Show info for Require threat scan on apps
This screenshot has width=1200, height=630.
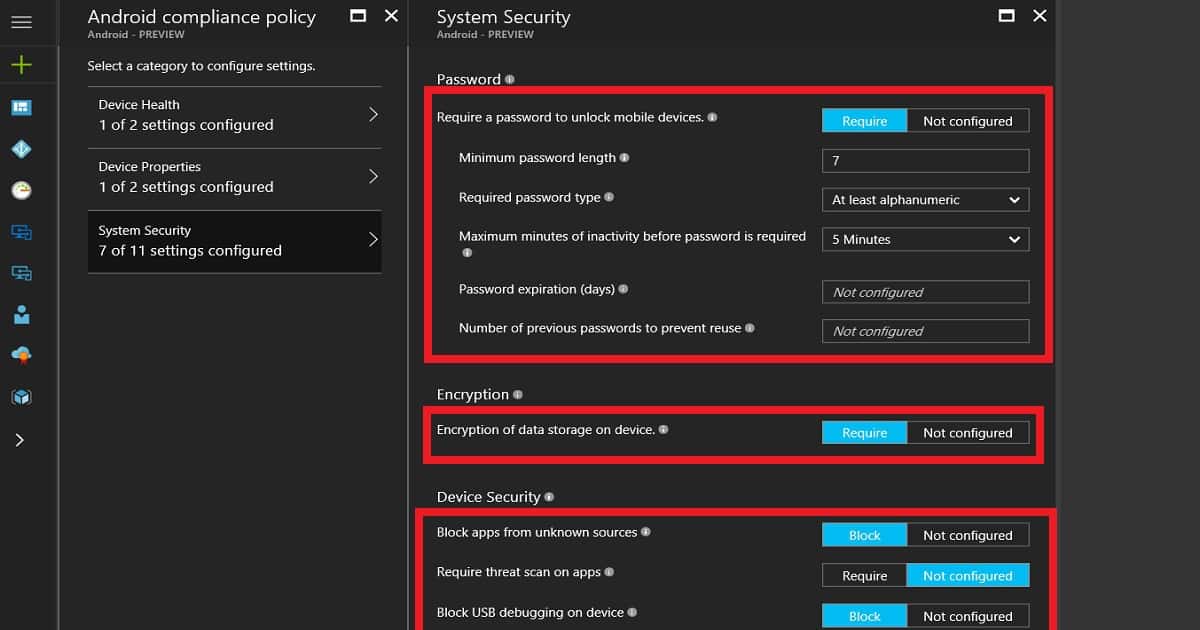coord(609,572)
